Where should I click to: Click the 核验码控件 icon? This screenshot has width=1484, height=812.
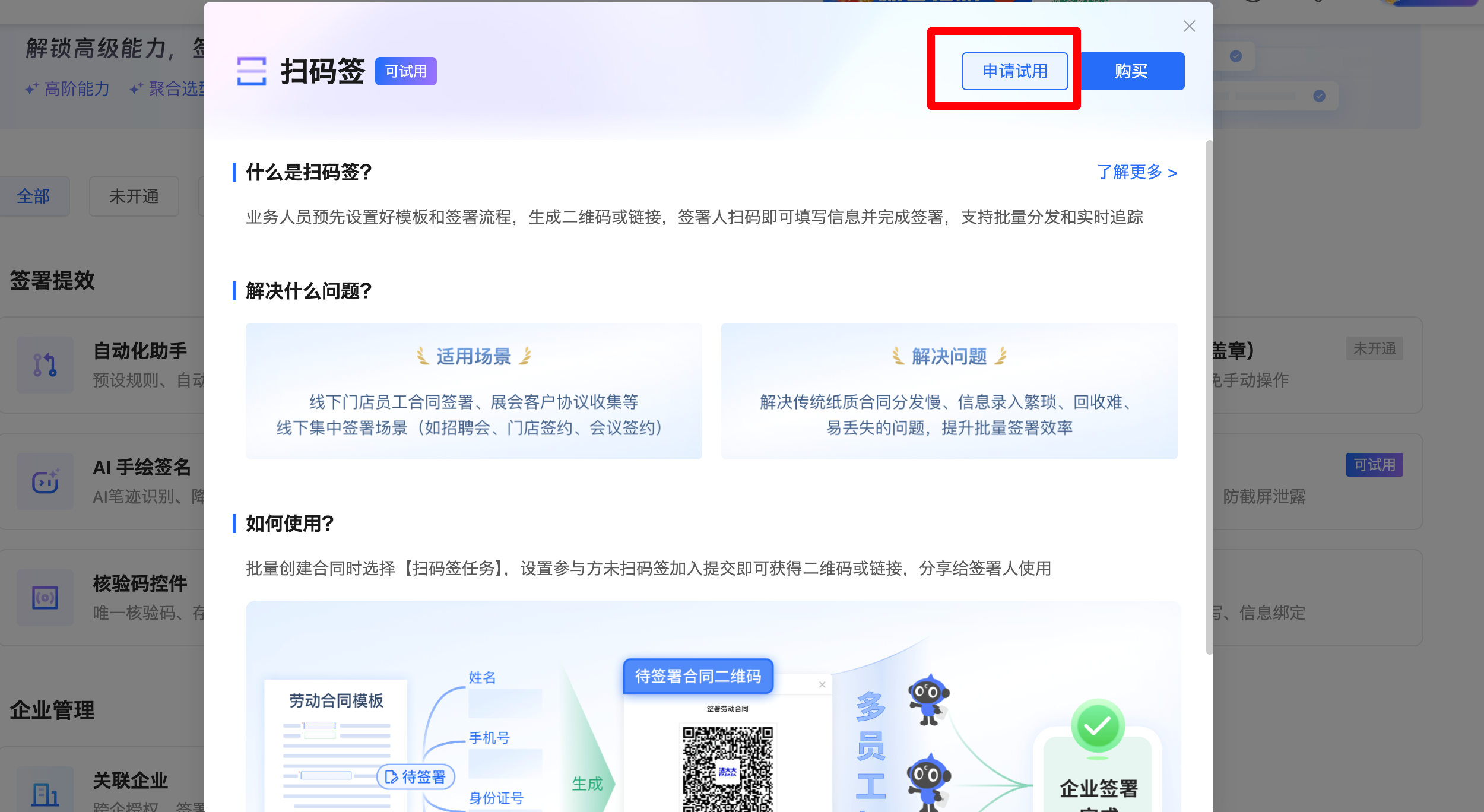click(45, 598)
